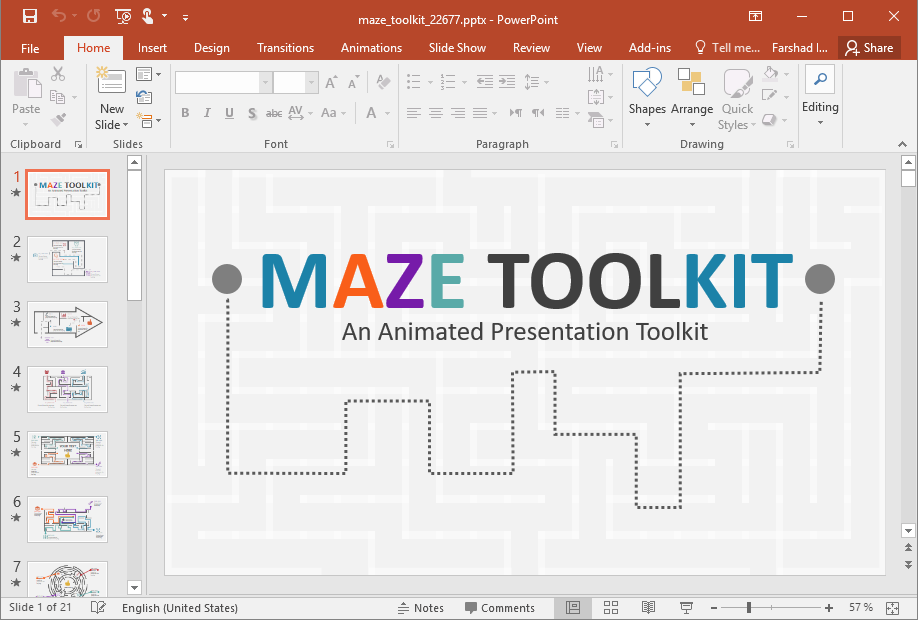Toggle the Comments pane

[x=499, y=607]
